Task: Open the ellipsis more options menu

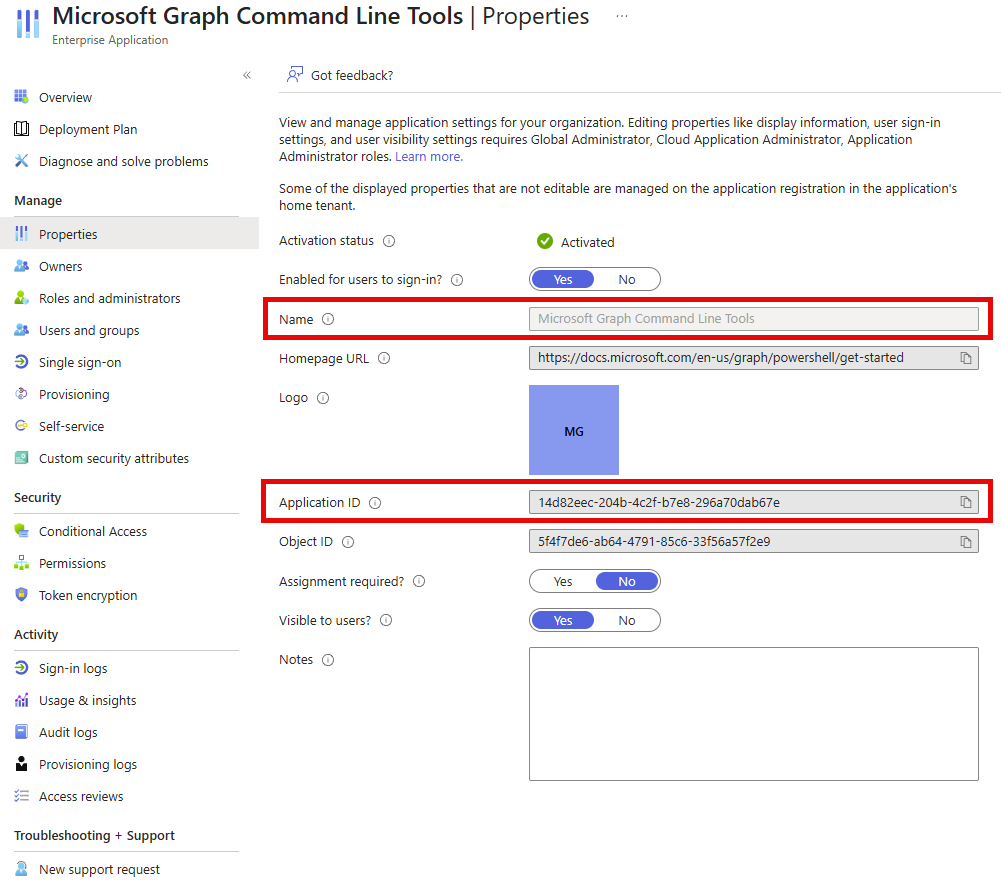Action: coord(622,17)
